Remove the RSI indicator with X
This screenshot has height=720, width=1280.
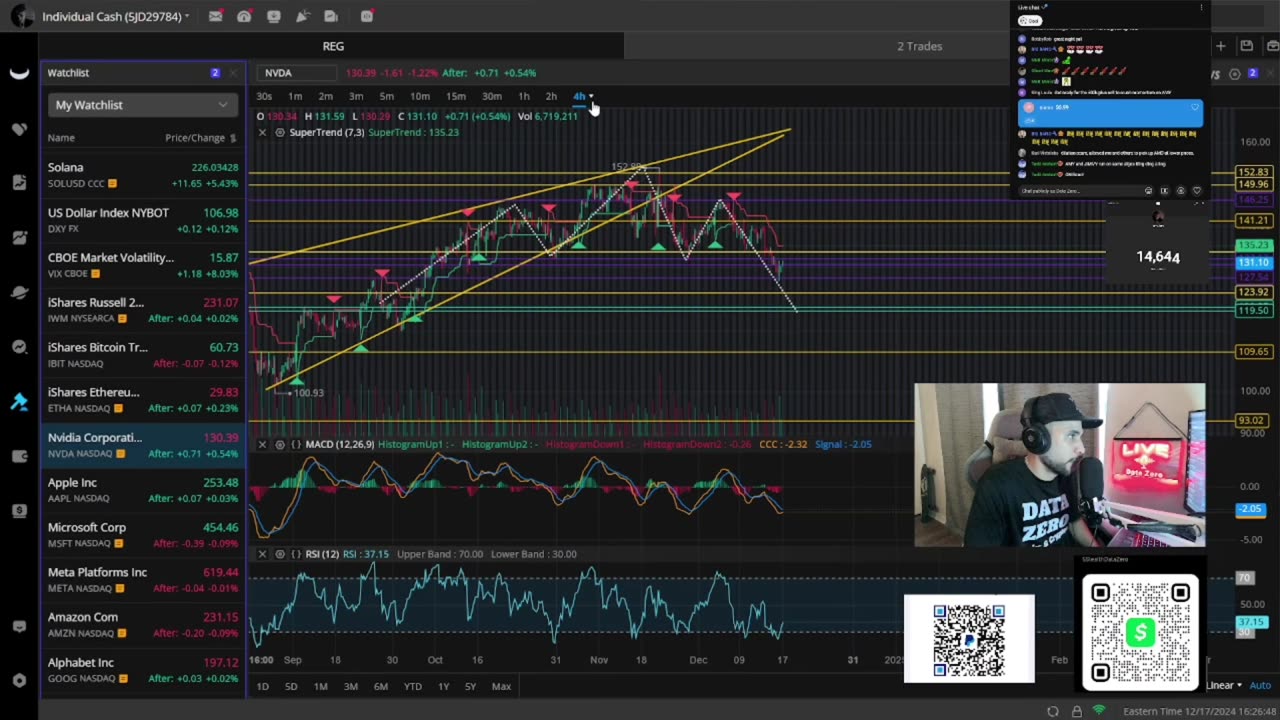click(x=262, y=554)
